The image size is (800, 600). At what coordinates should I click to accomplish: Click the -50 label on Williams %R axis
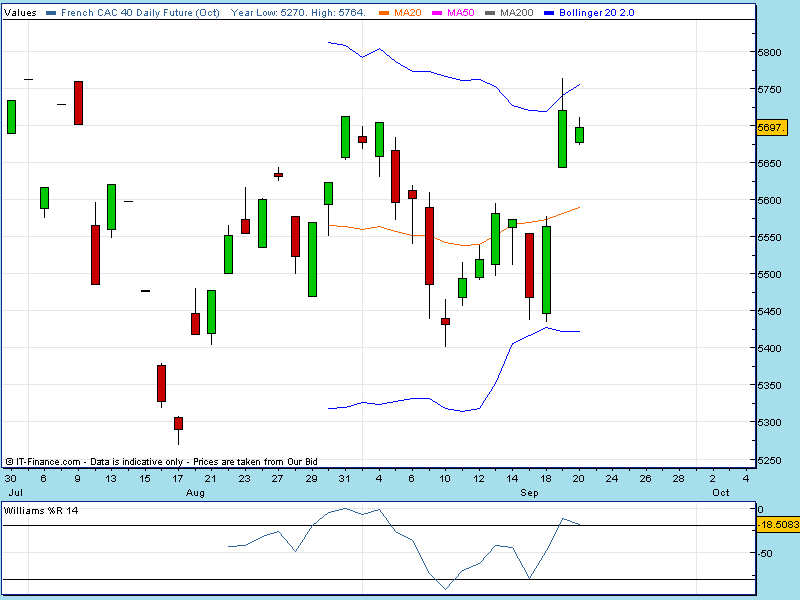(x=764, y=554)
